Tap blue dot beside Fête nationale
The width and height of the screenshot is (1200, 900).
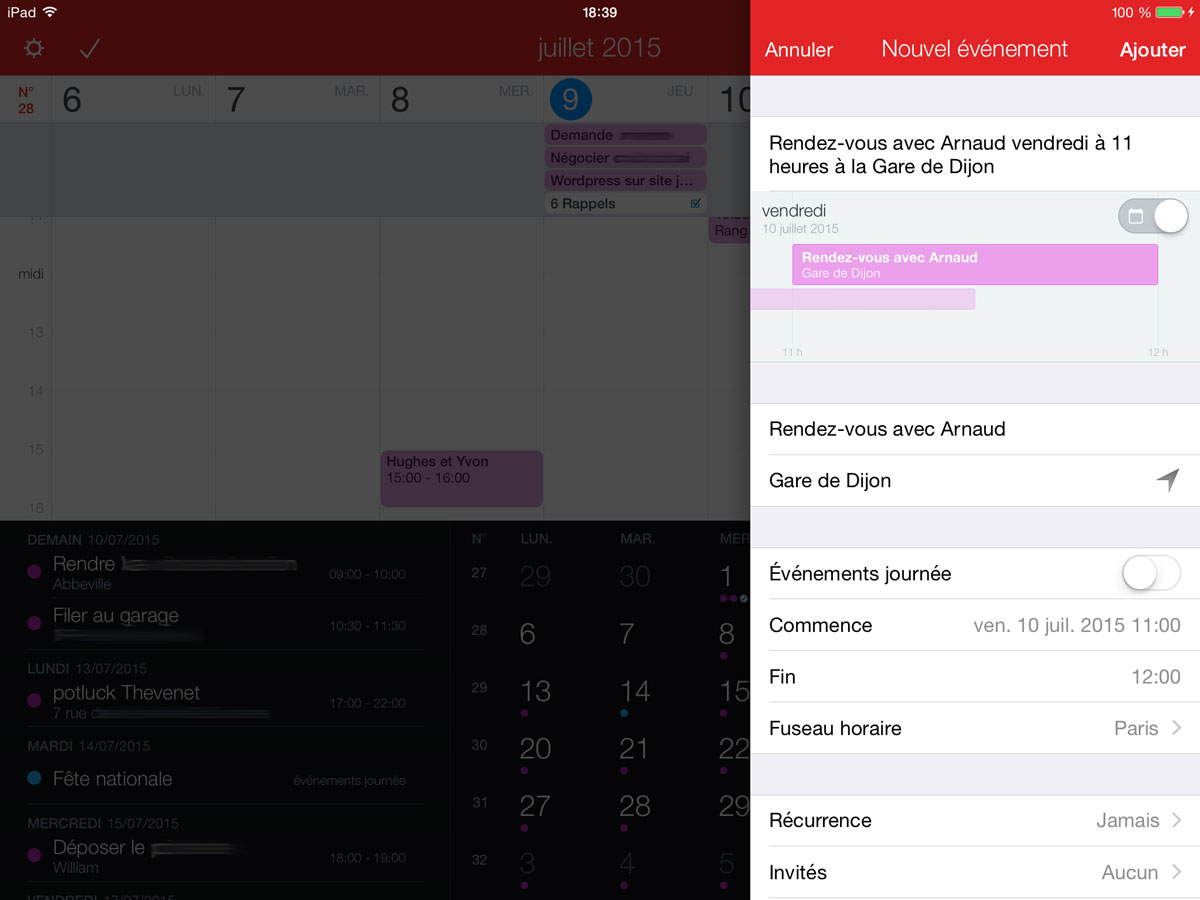click(x=35, y=779)
